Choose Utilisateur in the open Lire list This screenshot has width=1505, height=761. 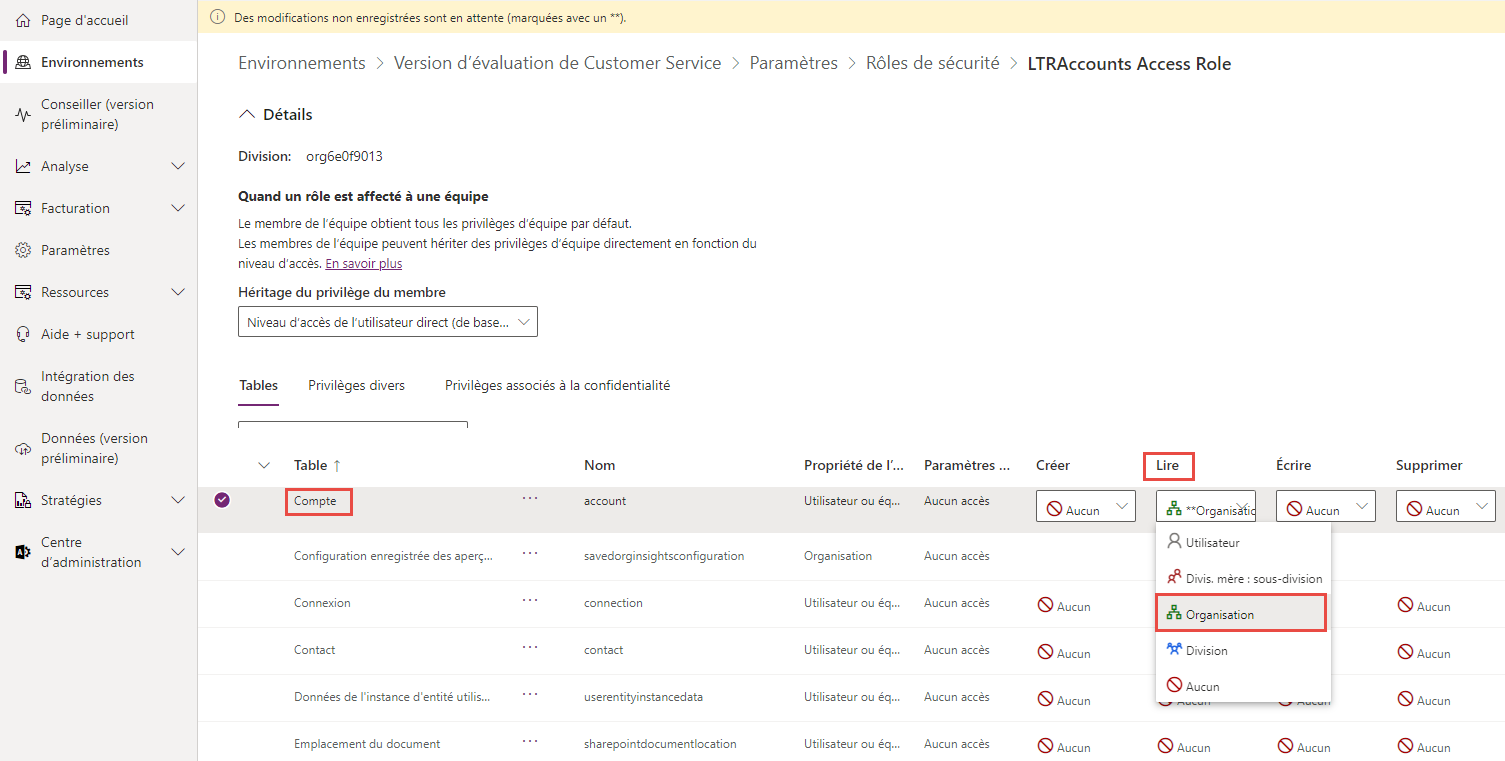[x=1244, y=543]
